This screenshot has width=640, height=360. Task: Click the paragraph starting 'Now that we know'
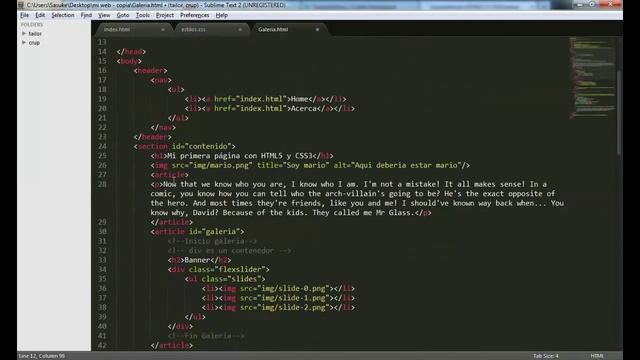click(x=357, y=198)
